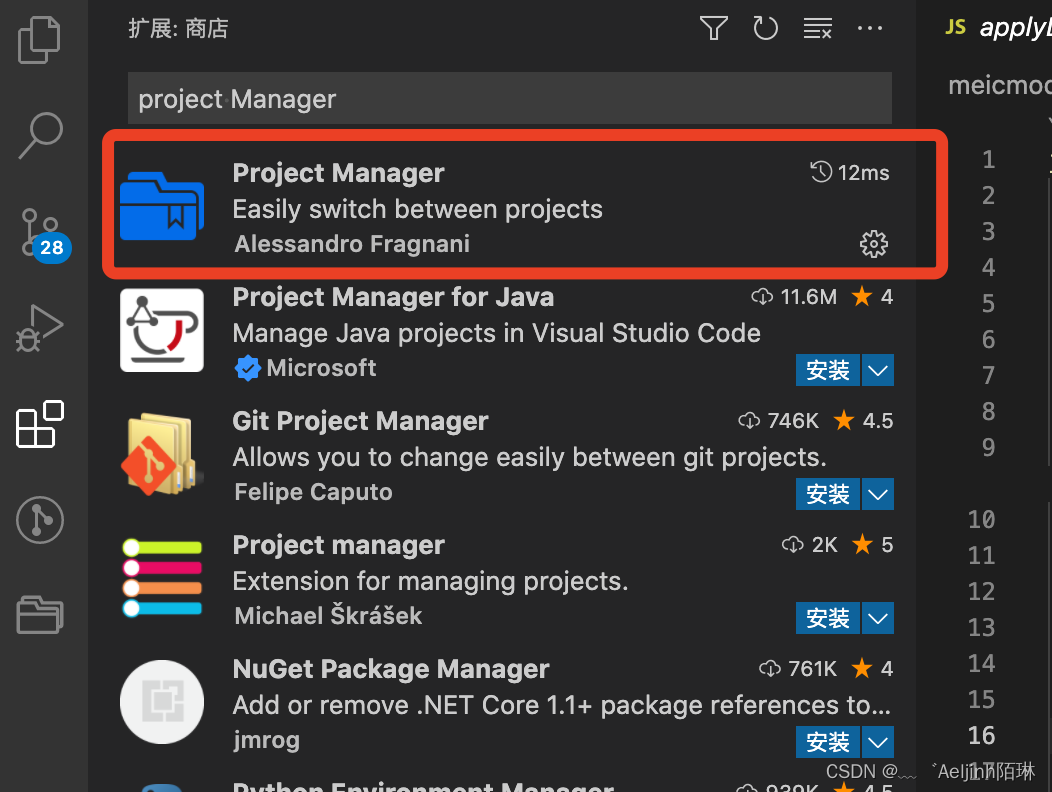1052x792 pixels.
Task: Expand install options for Git Project Manager
Action: pos(878,494)
